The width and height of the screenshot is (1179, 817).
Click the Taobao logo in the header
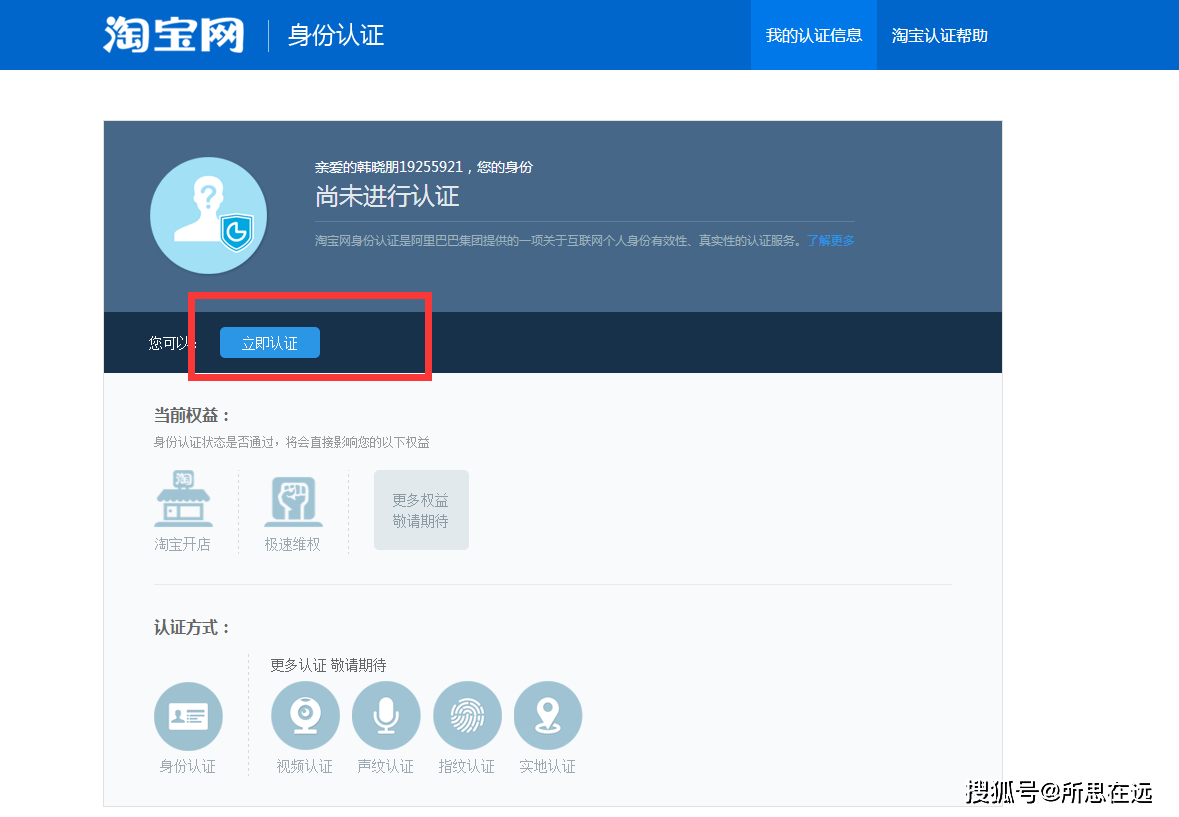pos(174,35)
